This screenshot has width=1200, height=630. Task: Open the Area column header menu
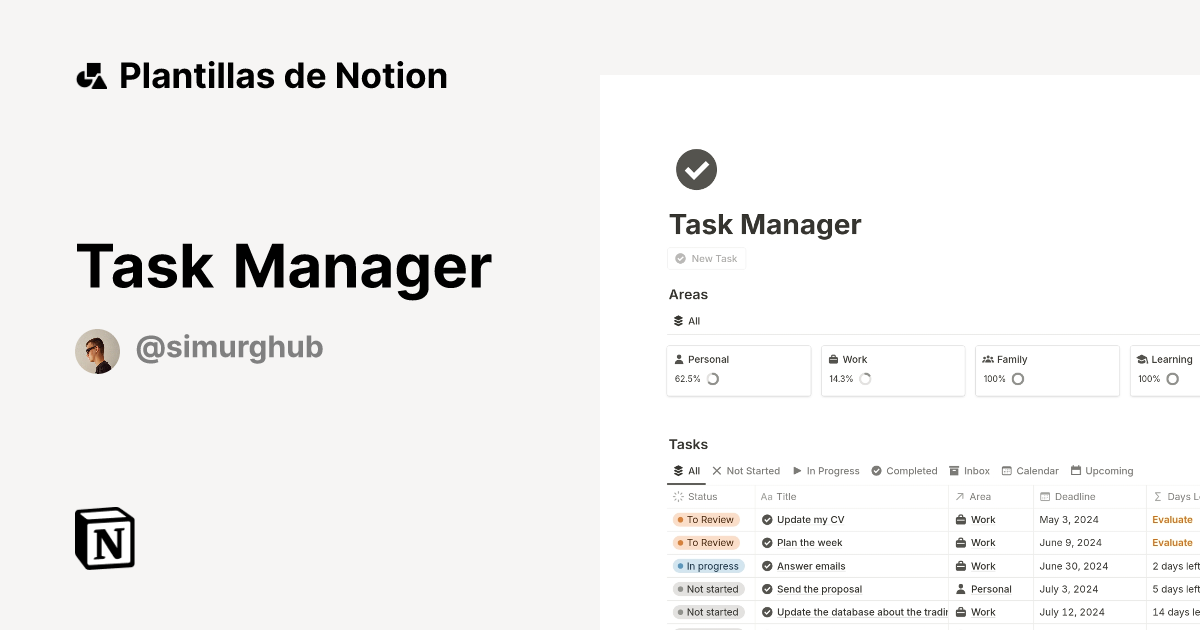(x=978, y=496)
